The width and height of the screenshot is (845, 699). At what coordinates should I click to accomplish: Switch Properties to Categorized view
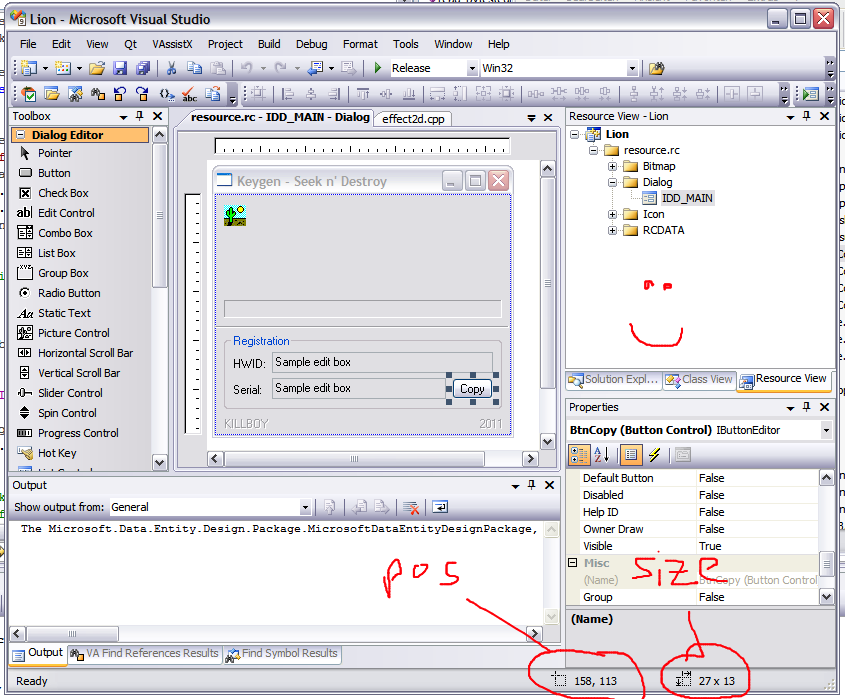[x=579, y=455]
